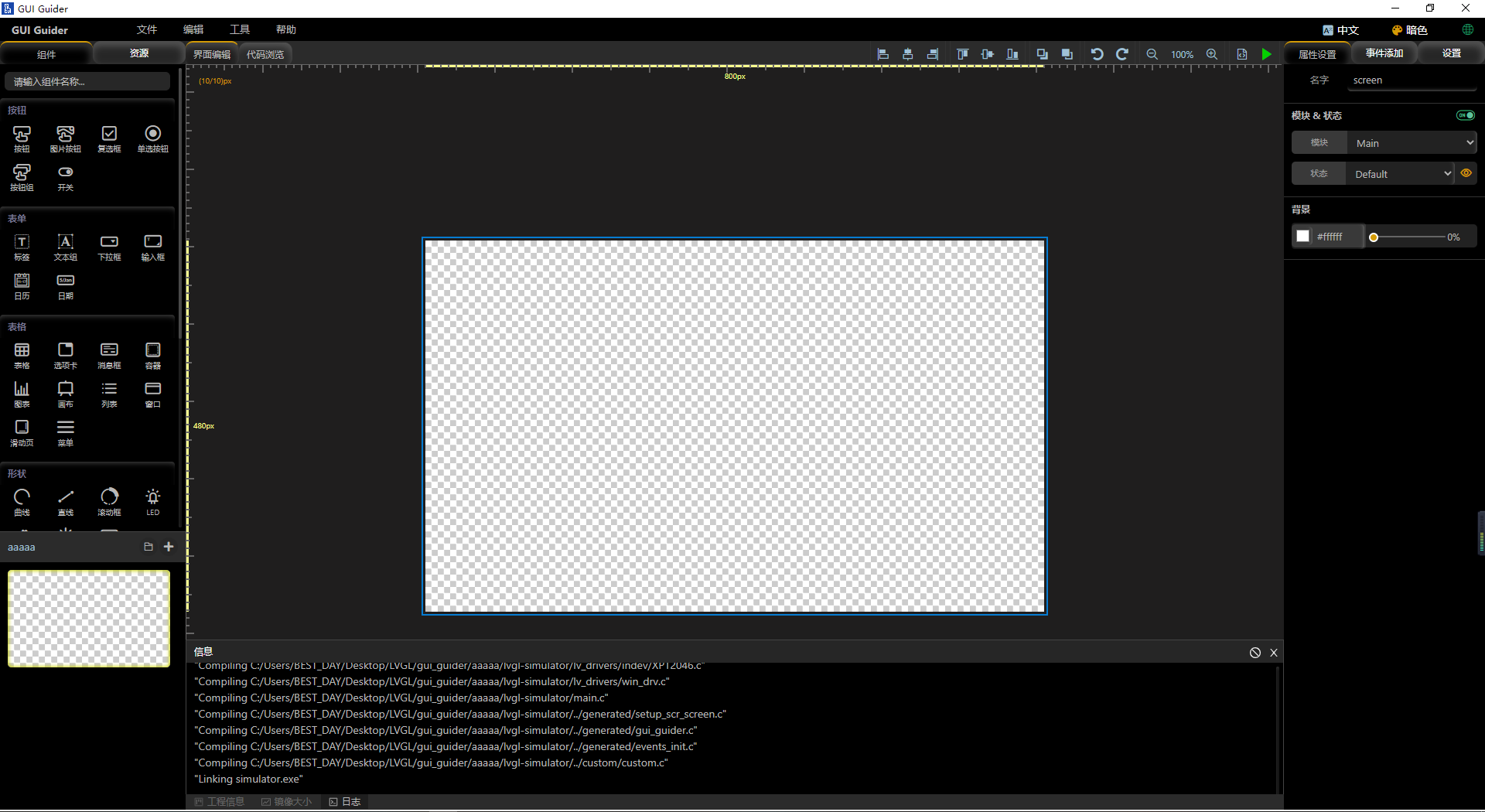Image resolution: width=1485 pixels, height=812 pixels.
Task: Open the 工具 menu
Action: 240,29
